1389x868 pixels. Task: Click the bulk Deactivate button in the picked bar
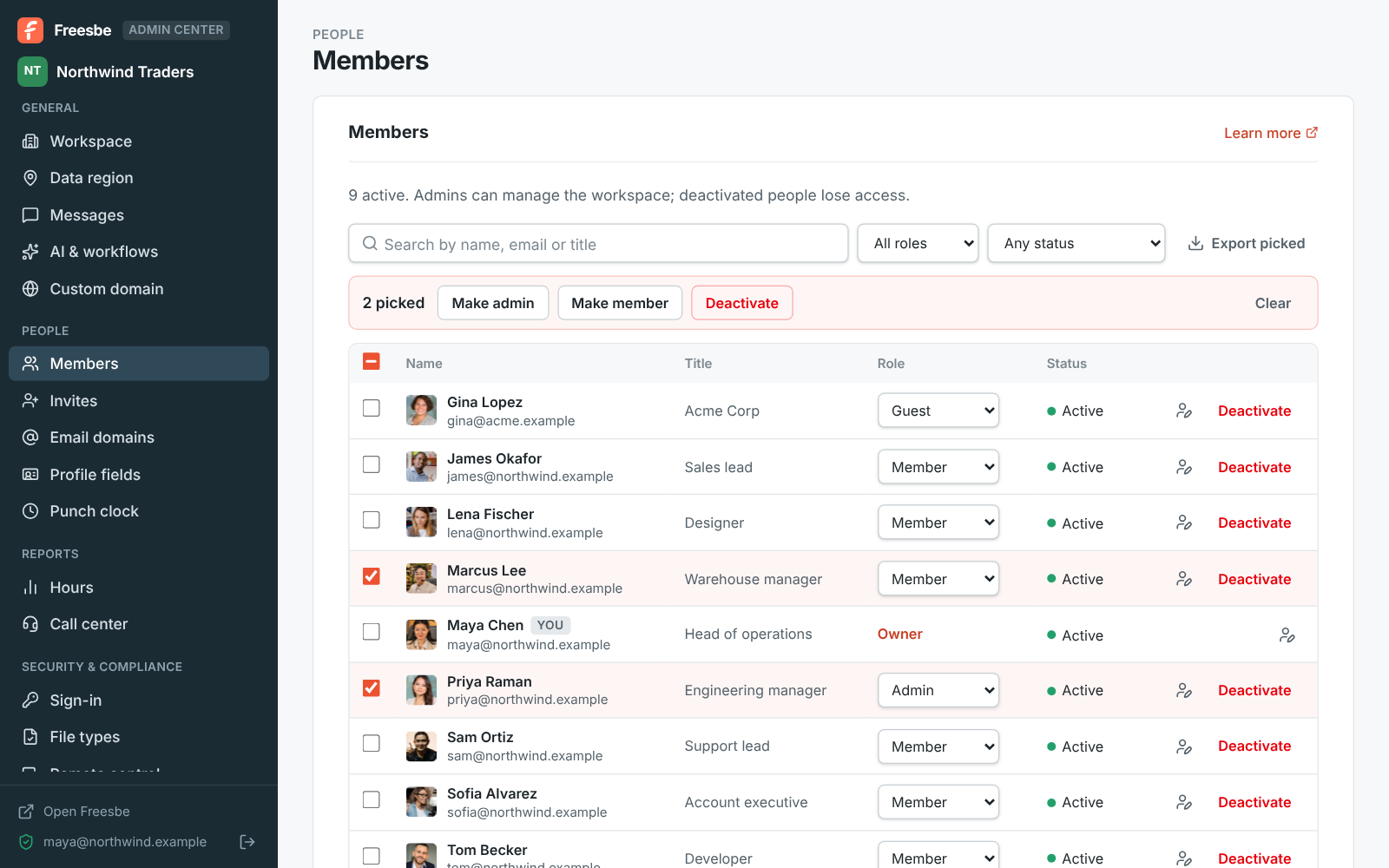click(742, 303)
